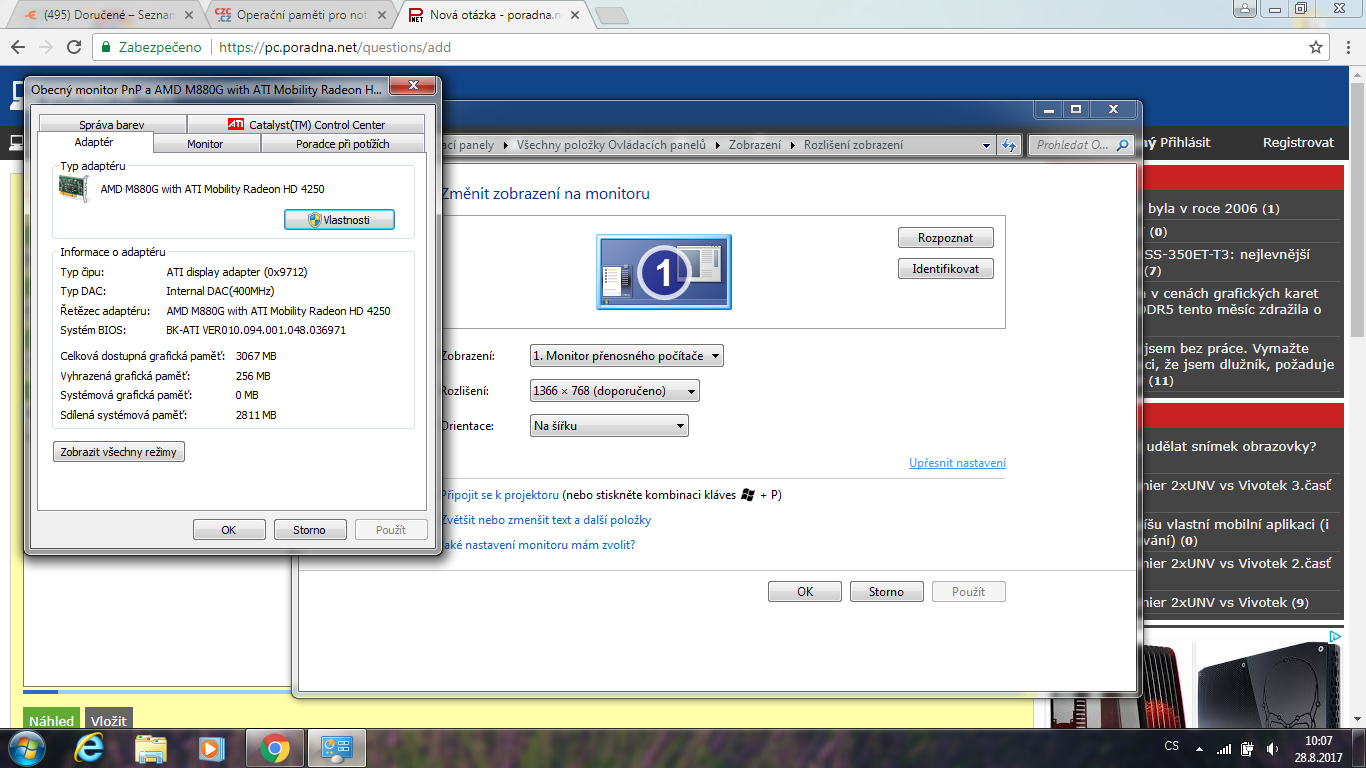Open the Rozlišení resolution dropdown

615,391
